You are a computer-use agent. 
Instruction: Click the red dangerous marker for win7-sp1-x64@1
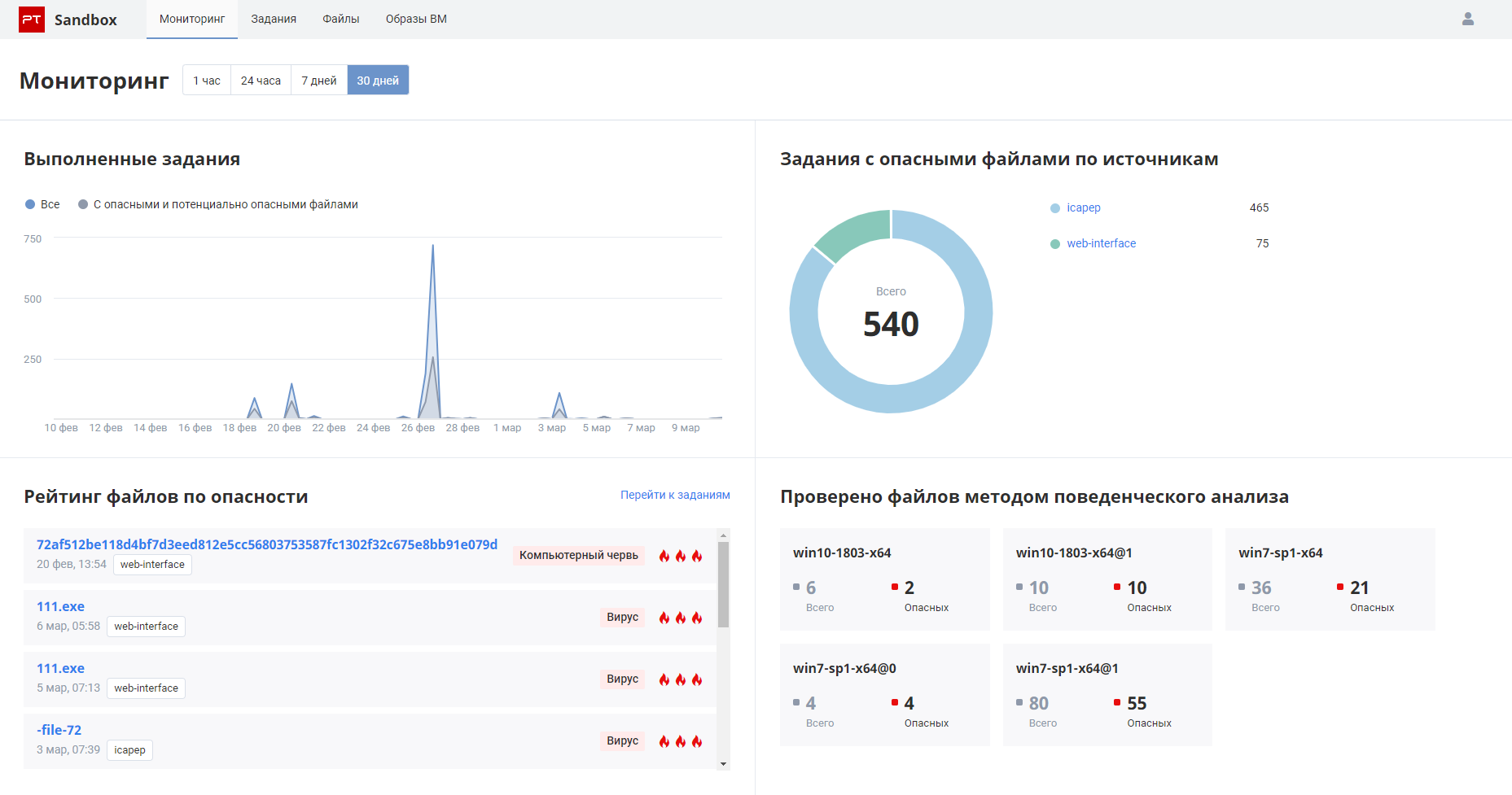point(1116,702)
